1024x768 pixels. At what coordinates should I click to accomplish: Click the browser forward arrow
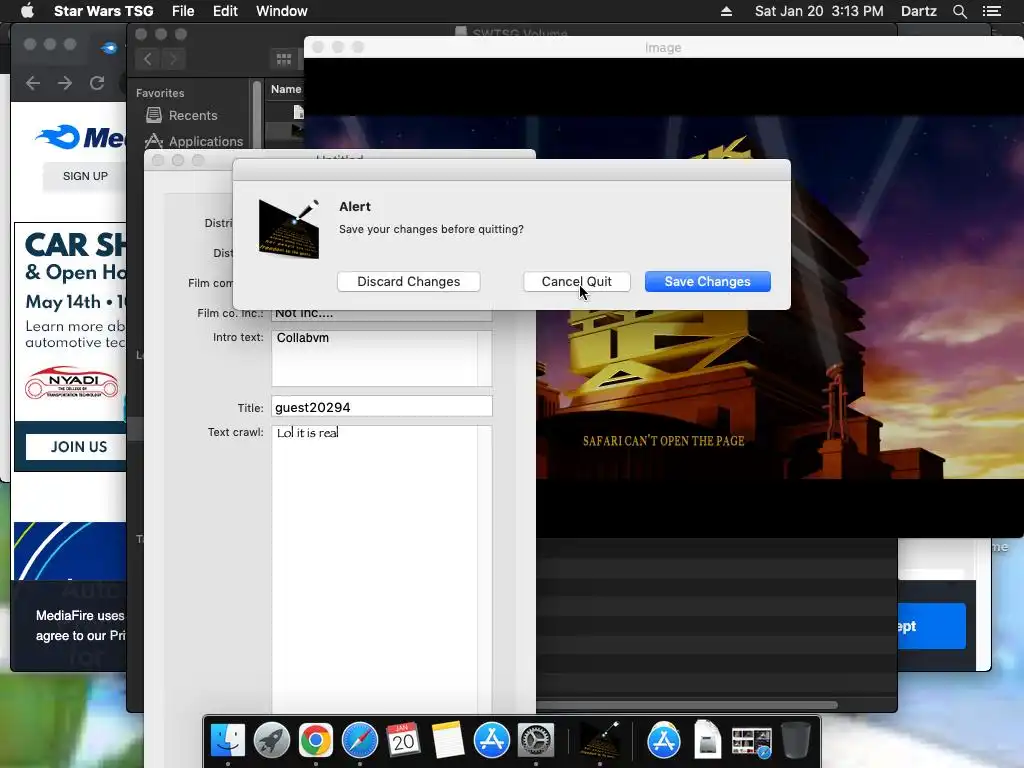click(x=65, y=83)
